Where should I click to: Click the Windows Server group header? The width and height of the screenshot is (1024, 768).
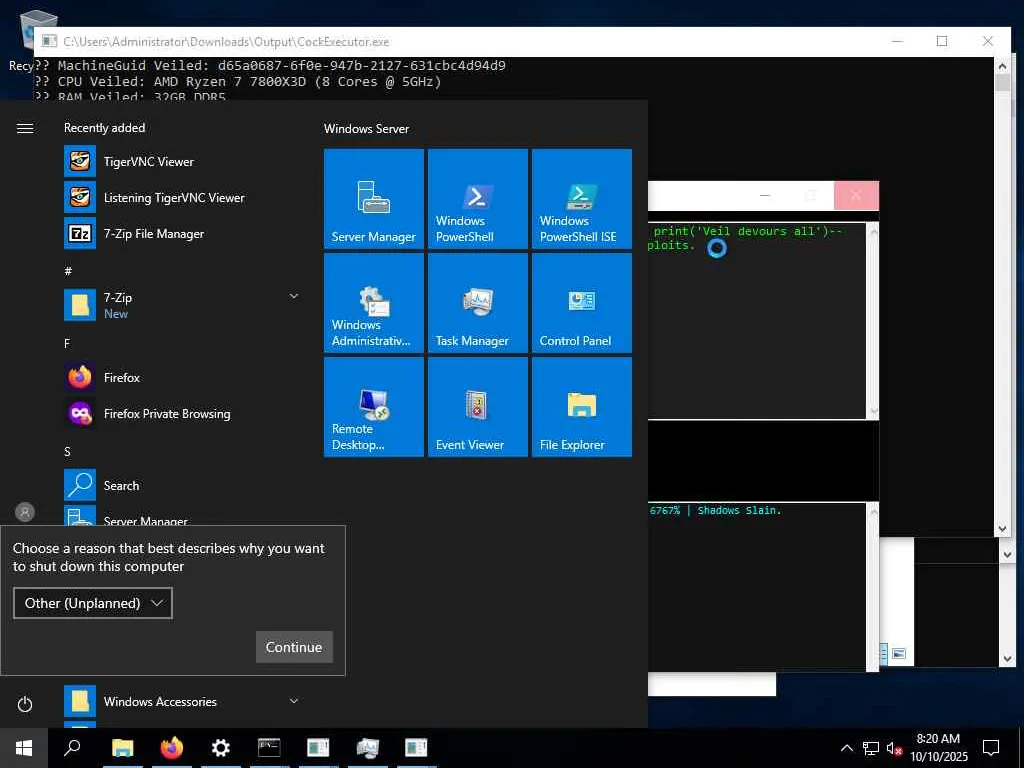click(x=366, y=129)
